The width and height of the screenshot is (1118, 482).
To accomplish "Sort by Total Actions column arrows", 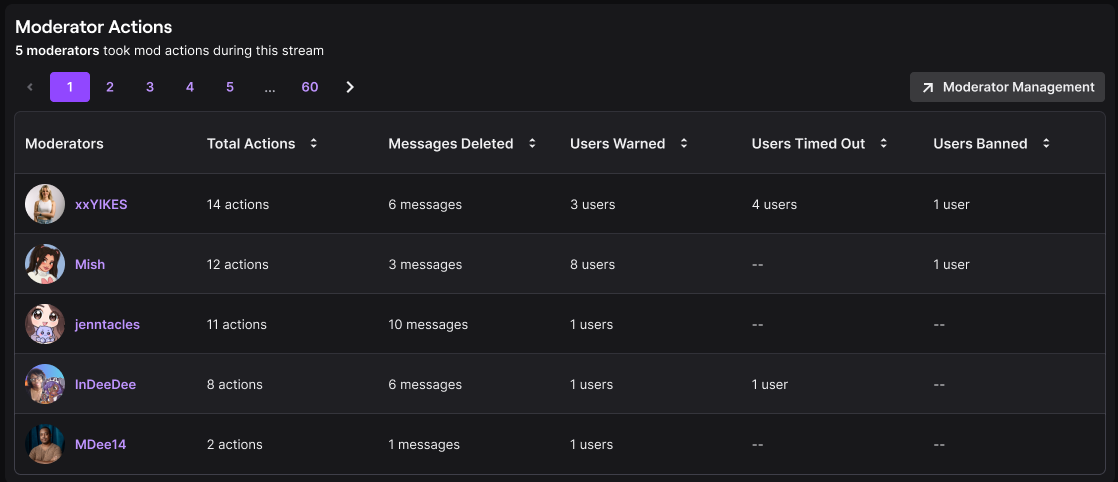I will tap(313, 144).
